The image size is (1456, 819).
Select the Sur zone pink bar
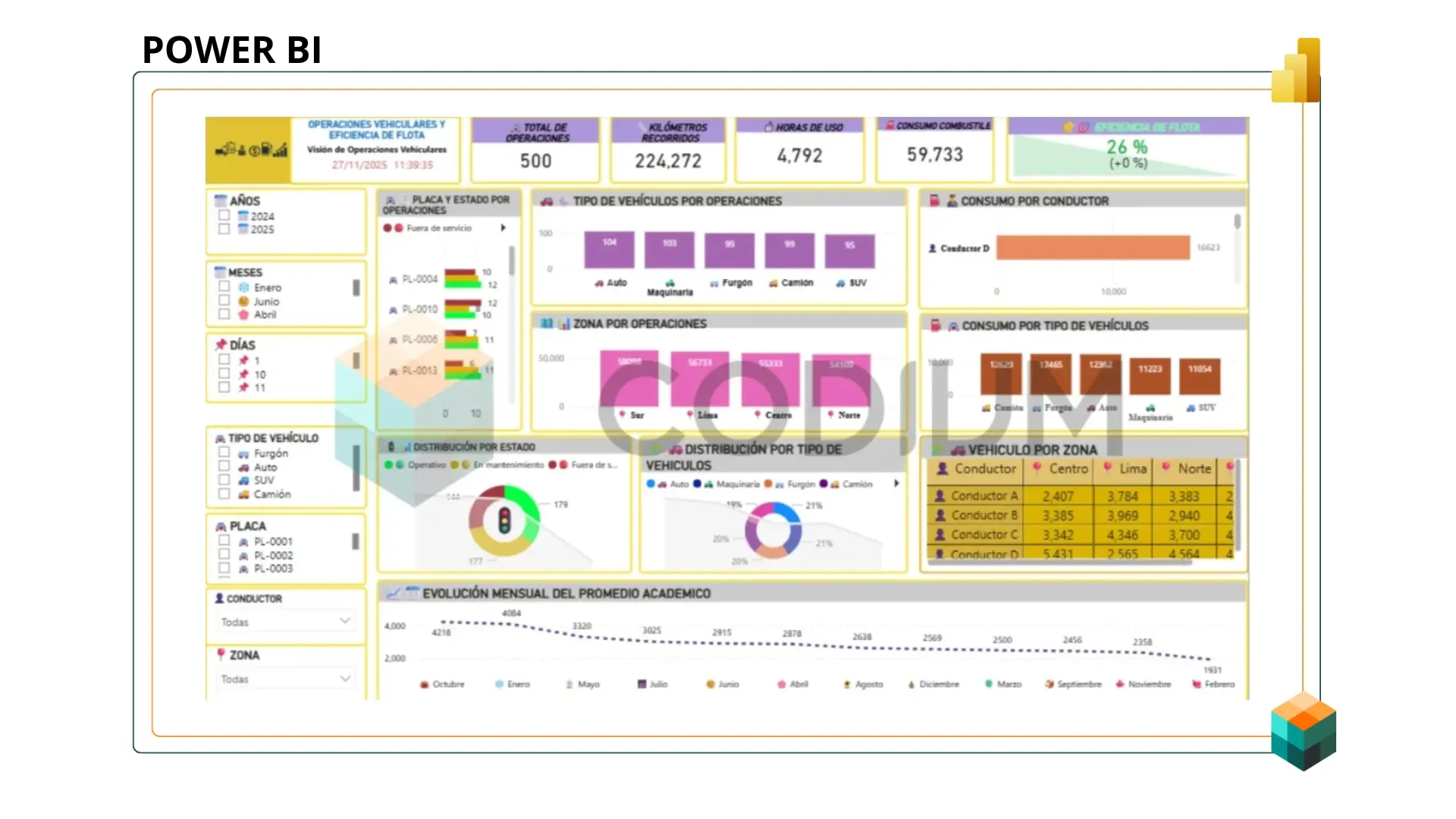[x=629, y=378]
